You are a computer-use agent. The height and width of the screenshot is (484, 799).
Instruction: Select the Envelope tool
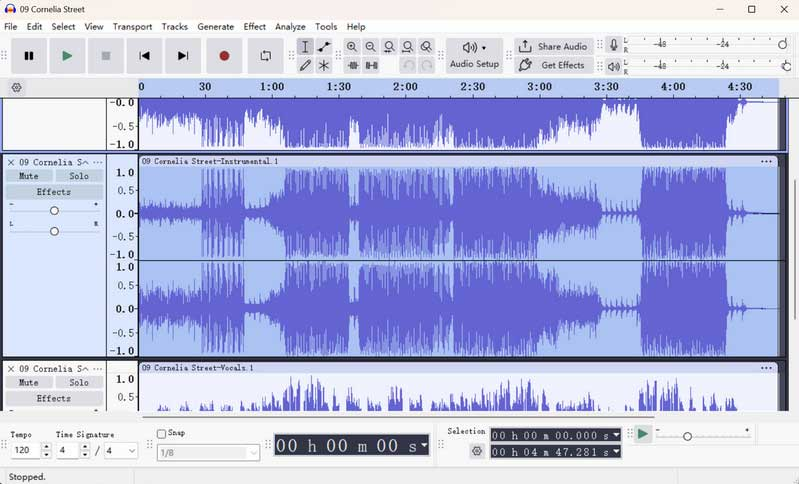coord(324,47)
